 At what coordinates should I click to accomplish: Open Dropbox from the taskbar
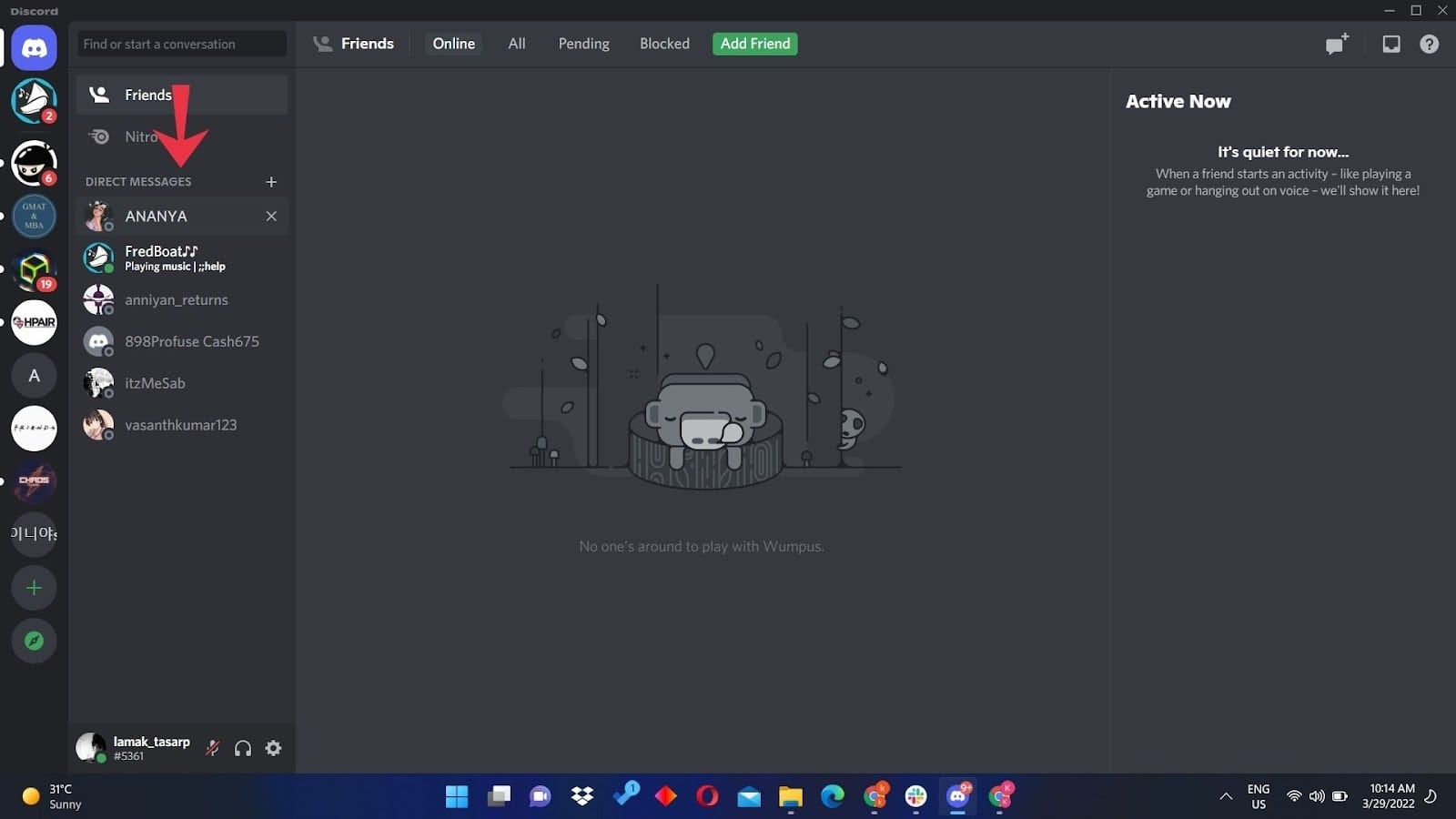point(582,796)
